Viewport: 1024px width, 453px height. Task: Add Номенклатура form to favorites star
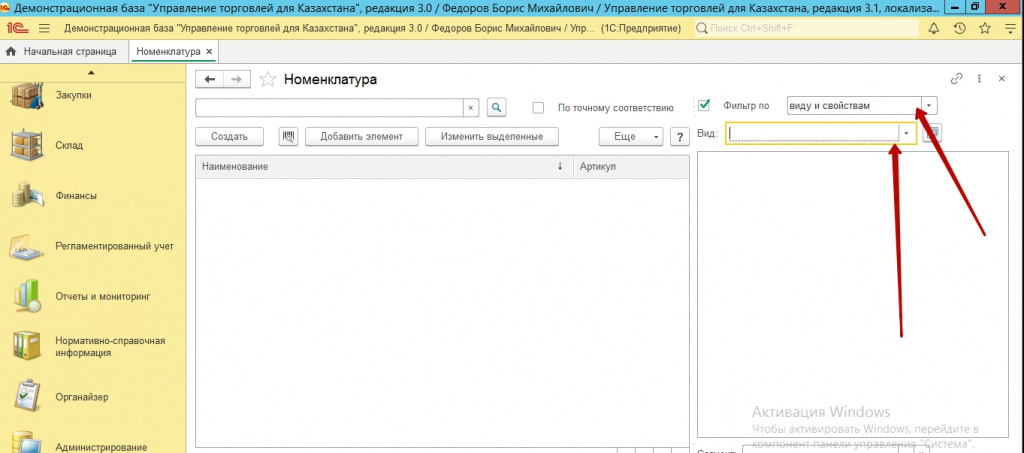(x=267, y=80)
